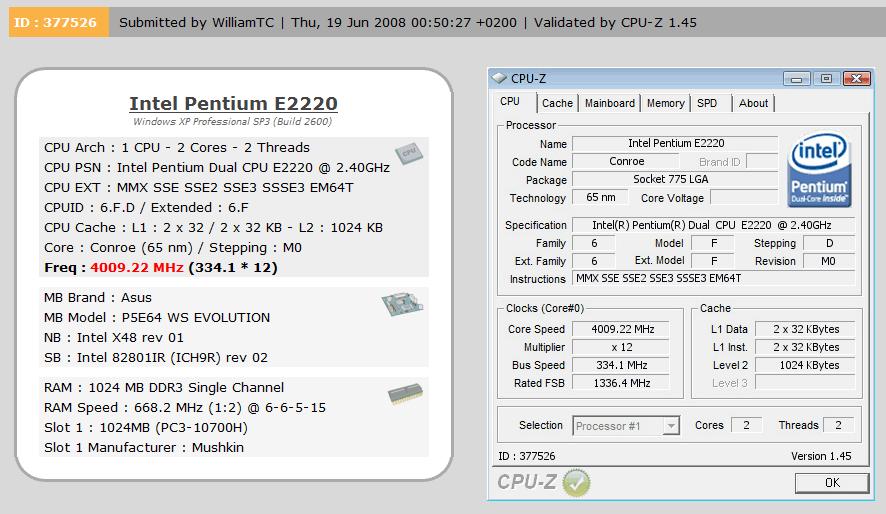Click the Revision field M0
Screen dimensions: 886x514
point(828,261)
